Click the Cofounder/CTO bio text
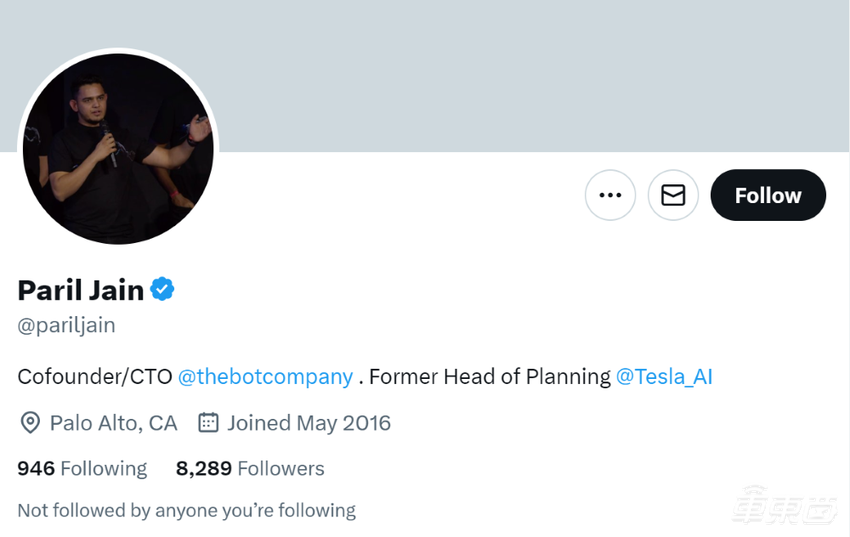 (x=95, y=377)
